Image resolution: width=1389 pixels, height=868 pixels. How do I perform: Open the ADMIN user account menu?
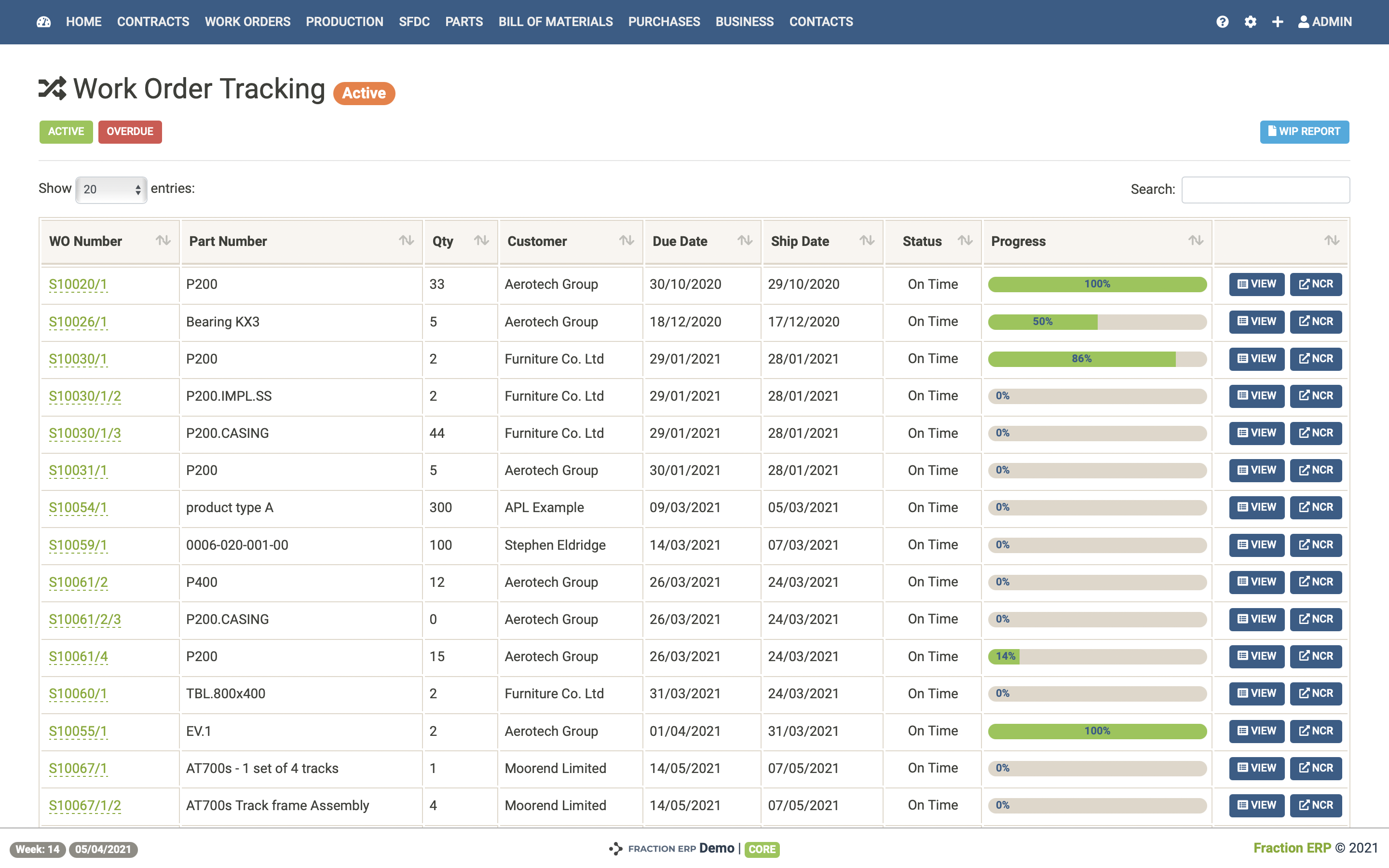pos(1325,22)
